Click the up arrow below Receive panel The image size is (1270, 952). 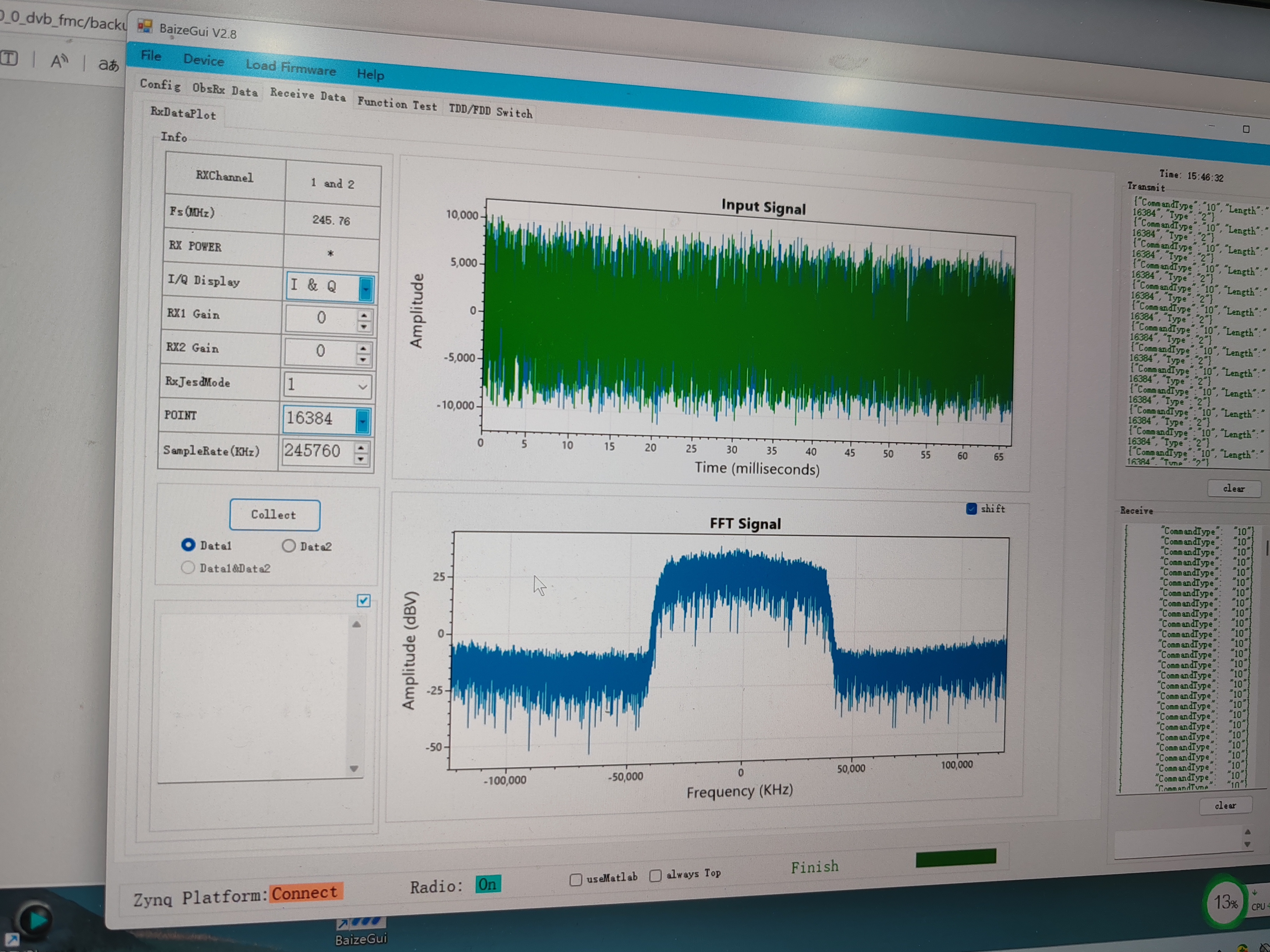click(x=1247, y=832)
